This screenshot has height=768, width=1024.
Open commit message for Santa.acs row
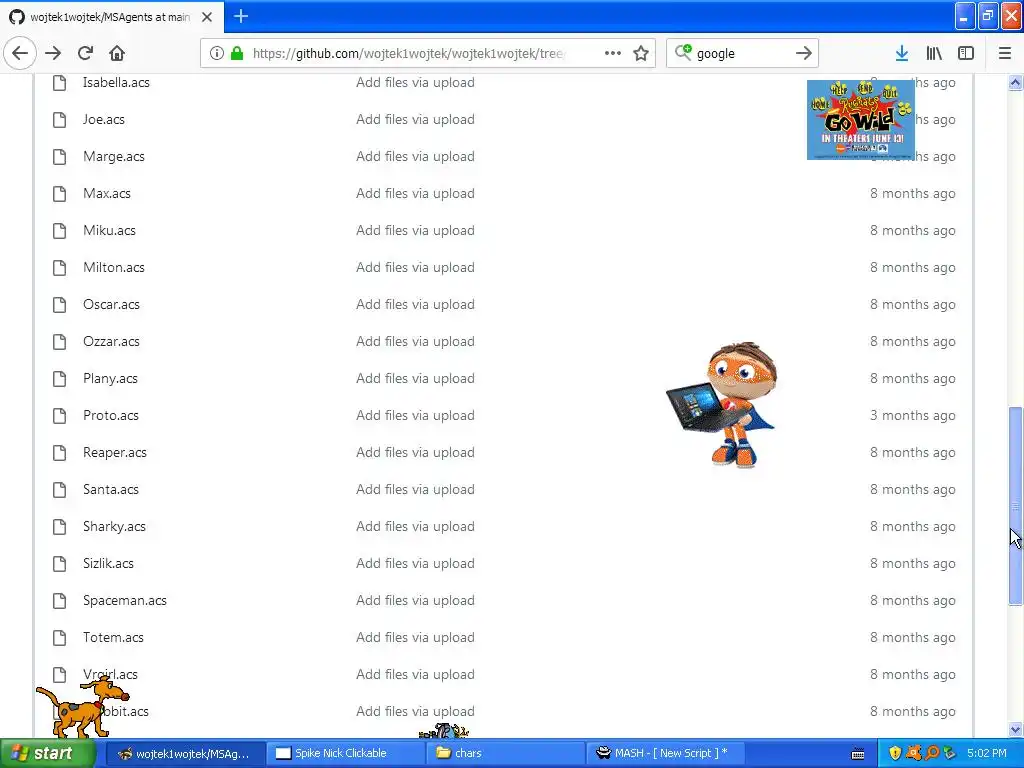[415, 490]
